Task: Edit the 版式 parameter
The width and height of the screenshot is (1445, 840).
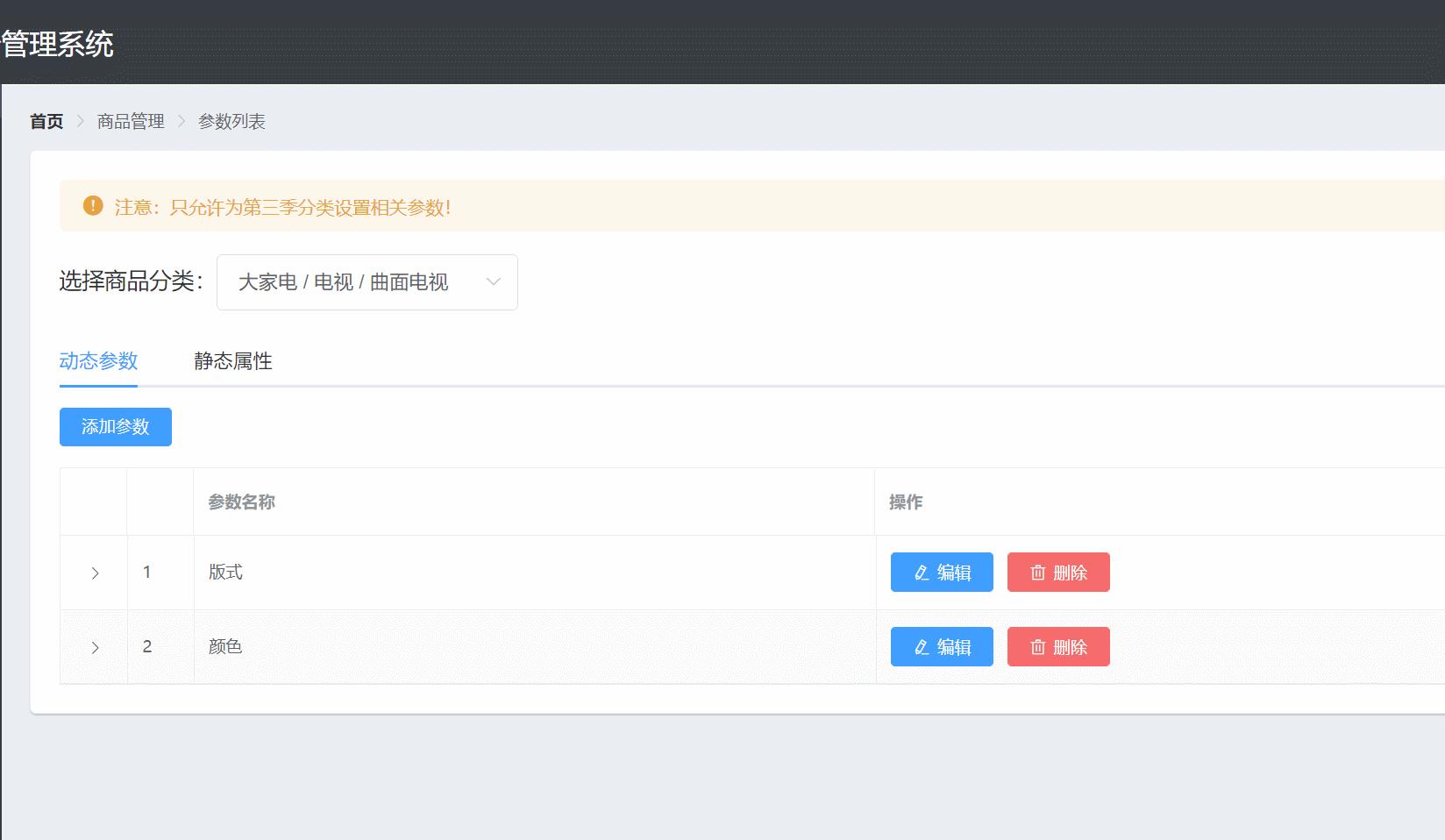Action: tap(942, 573)
